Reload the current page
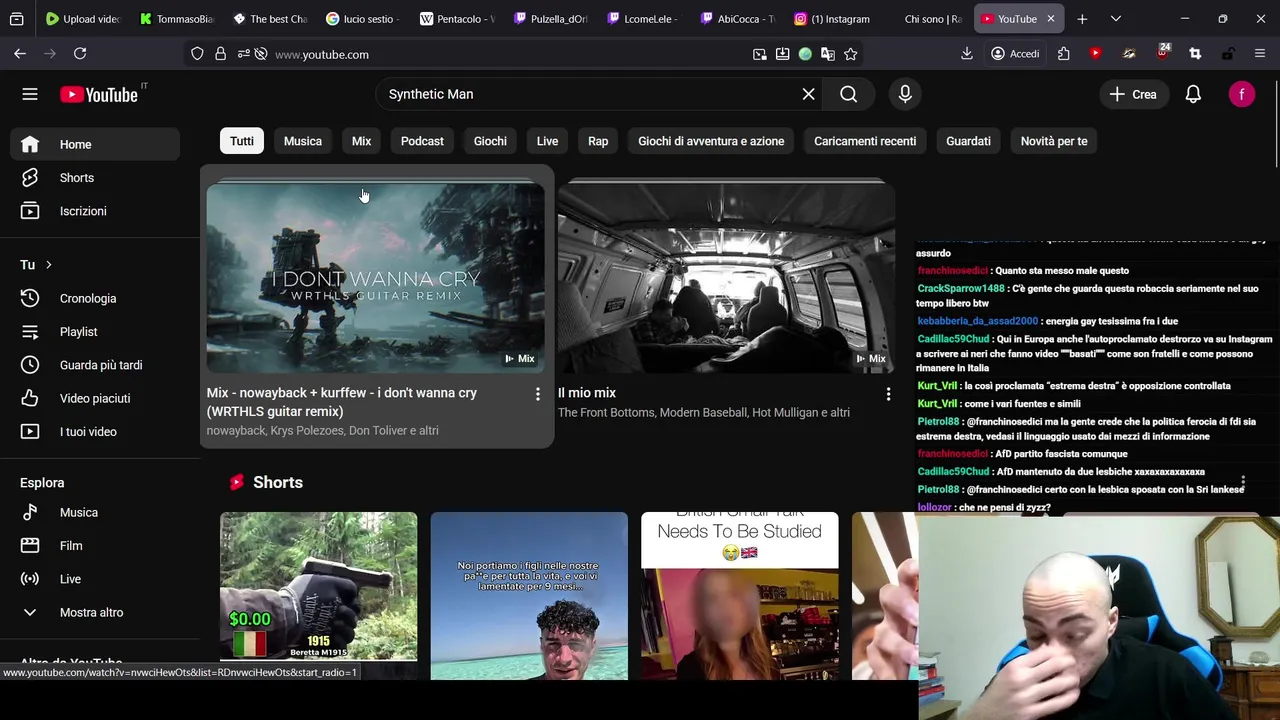 [x=80, y=54]
